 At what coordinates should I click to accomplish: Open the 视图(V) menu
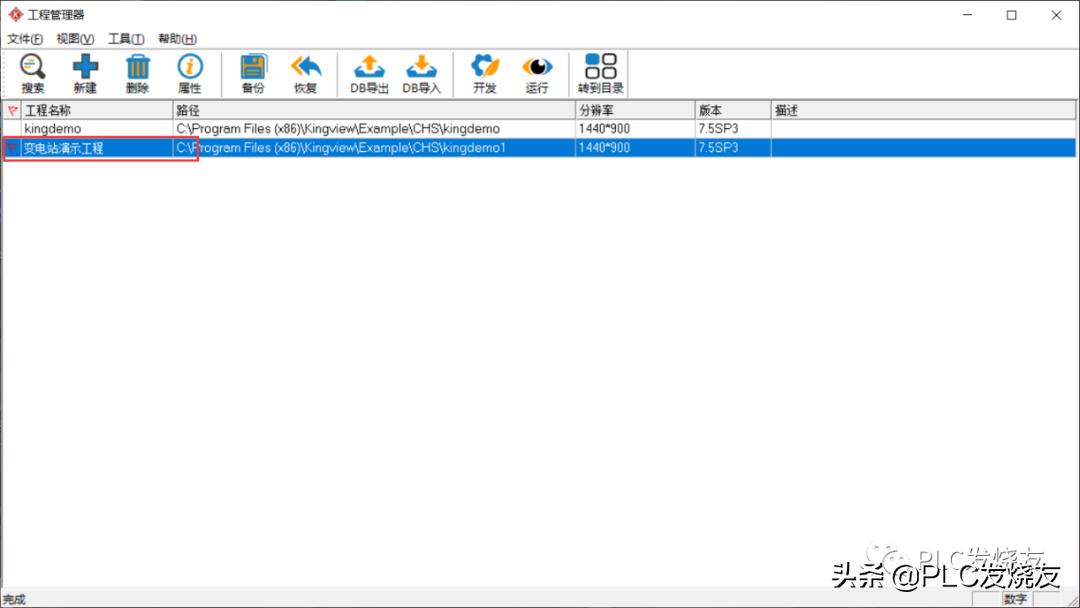(x=75, y=39)
